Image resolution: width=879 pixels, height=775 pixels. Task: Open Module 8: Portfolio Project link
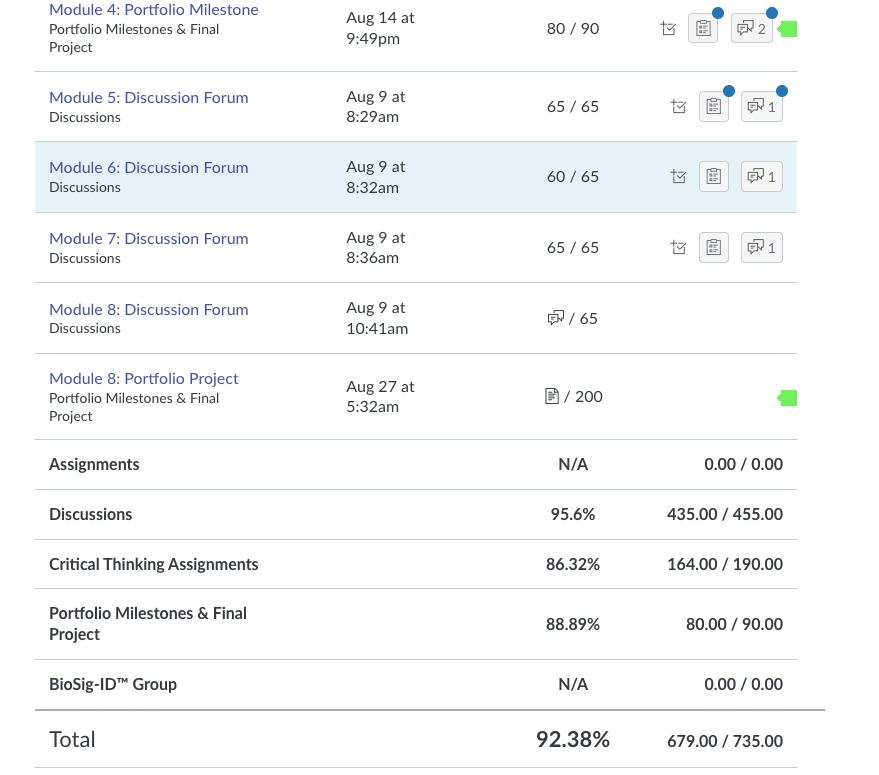click(x=143, y=379)
